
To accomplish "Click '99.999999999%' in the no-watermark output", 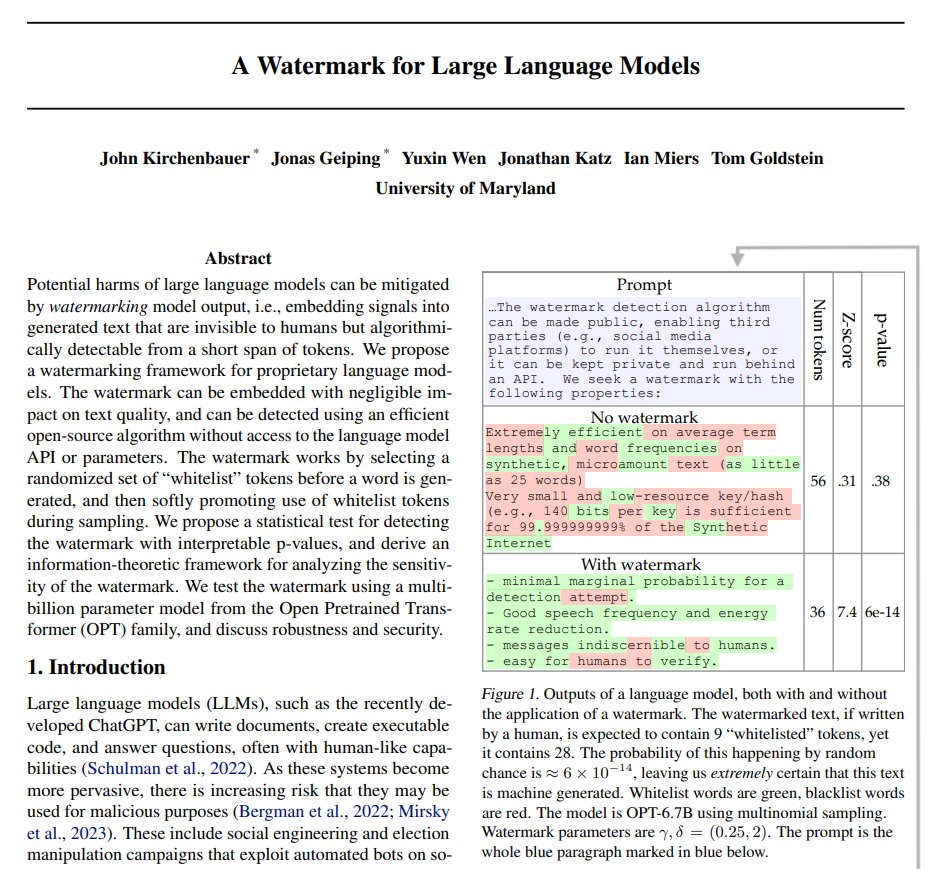I will pyautogui.click(x=572, y=527).
